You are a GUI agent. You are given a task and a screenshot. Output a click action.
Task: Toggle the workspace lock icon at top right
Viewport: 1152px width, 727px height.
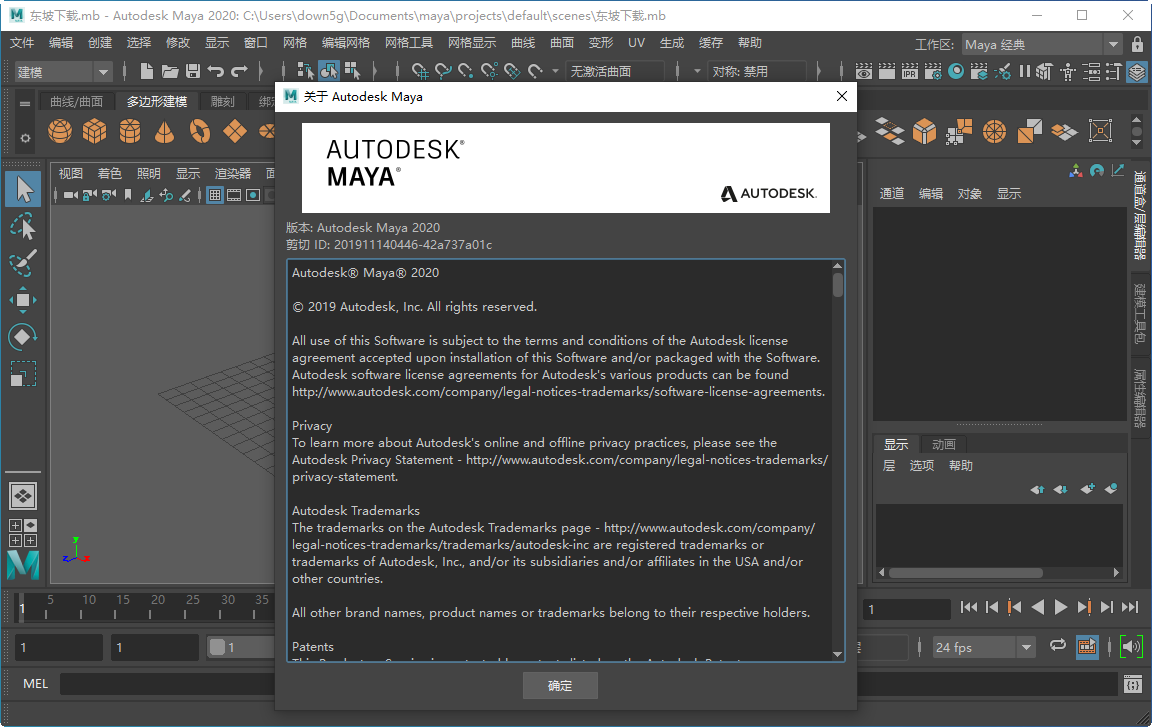(x=1137, y=44)
